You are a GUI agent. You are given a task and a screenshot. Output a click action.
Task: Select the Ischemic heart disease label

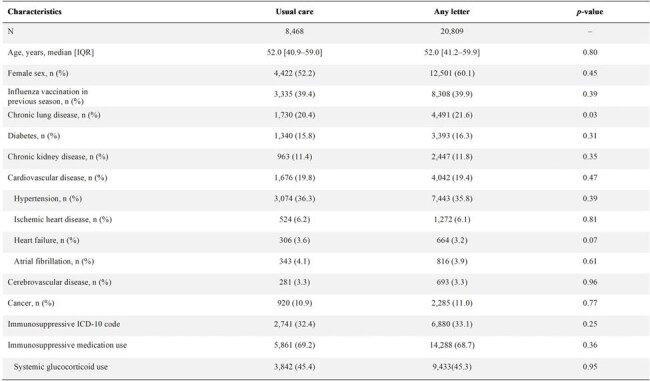[63, 220]
